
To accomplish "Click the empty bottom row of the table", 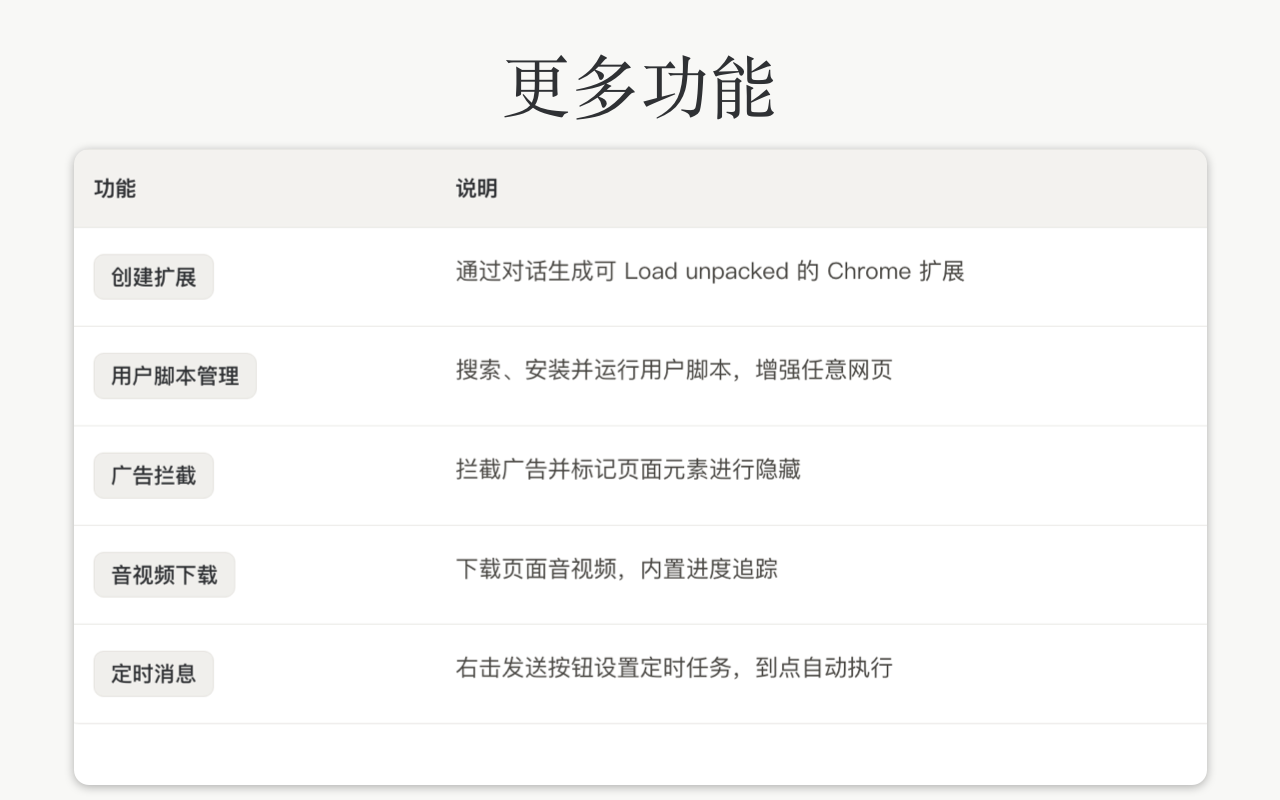I will pyautogui.click(x=640, y=754).
